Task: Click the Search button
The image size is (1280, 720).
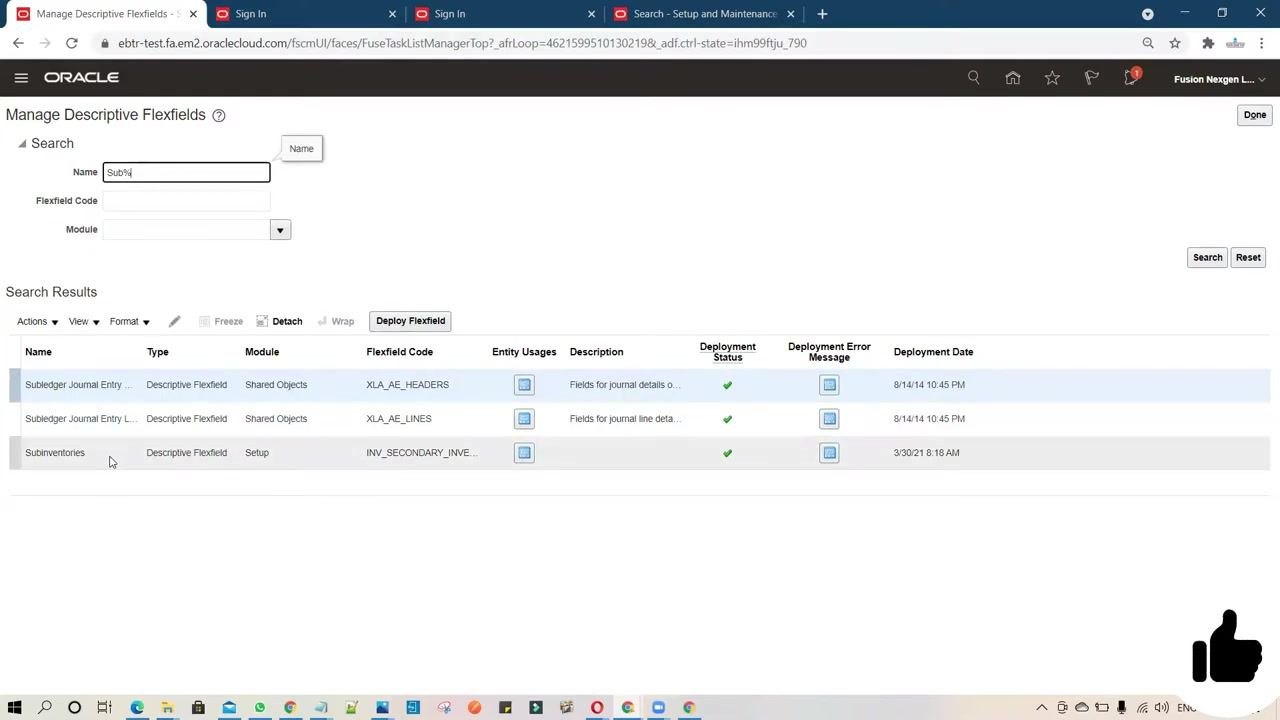Action: coord(1207,258)
